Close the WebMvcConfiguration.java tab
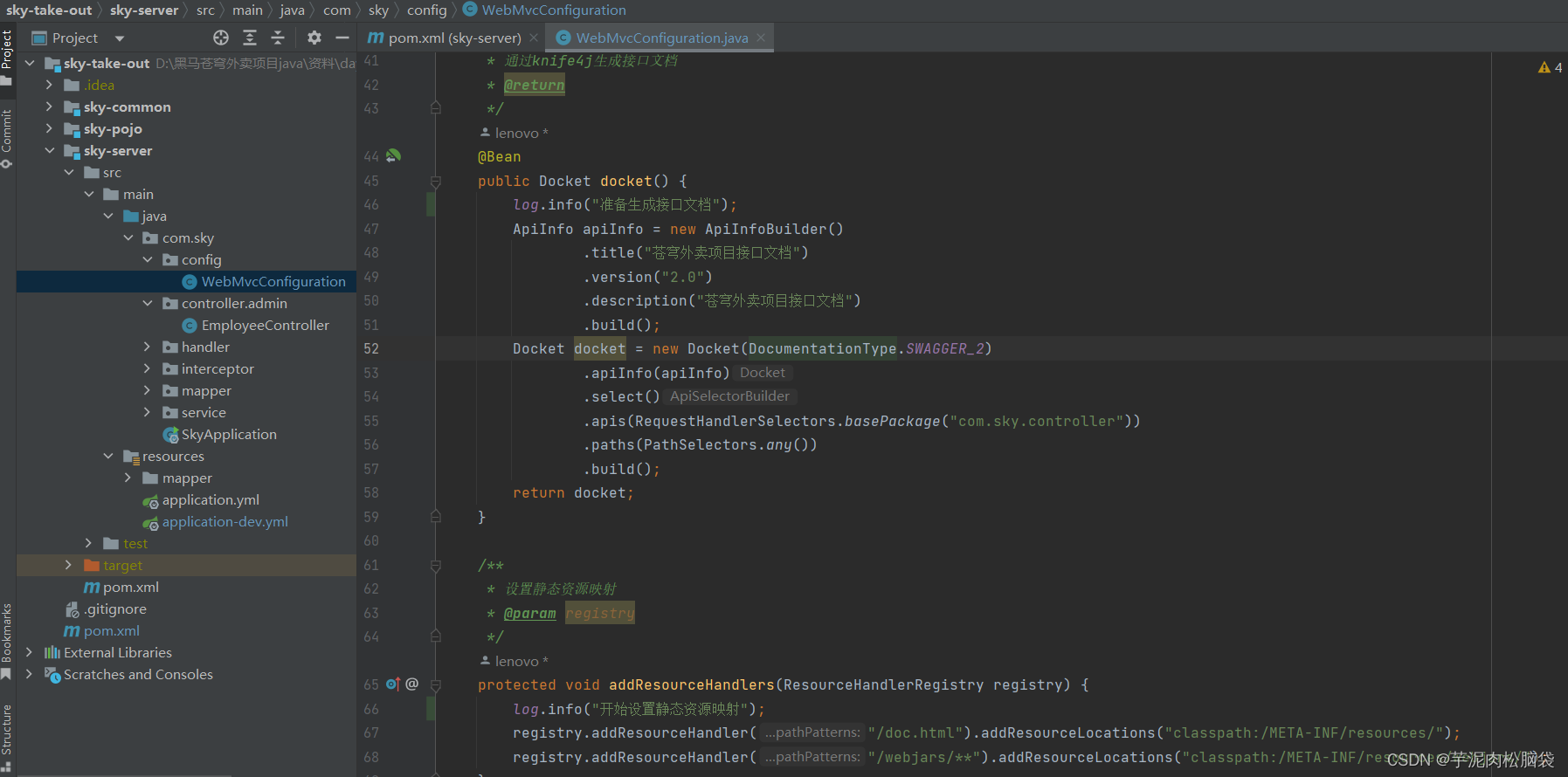Image resolution: width=1568 pixels, height=777 pixels. coord(761,38)
